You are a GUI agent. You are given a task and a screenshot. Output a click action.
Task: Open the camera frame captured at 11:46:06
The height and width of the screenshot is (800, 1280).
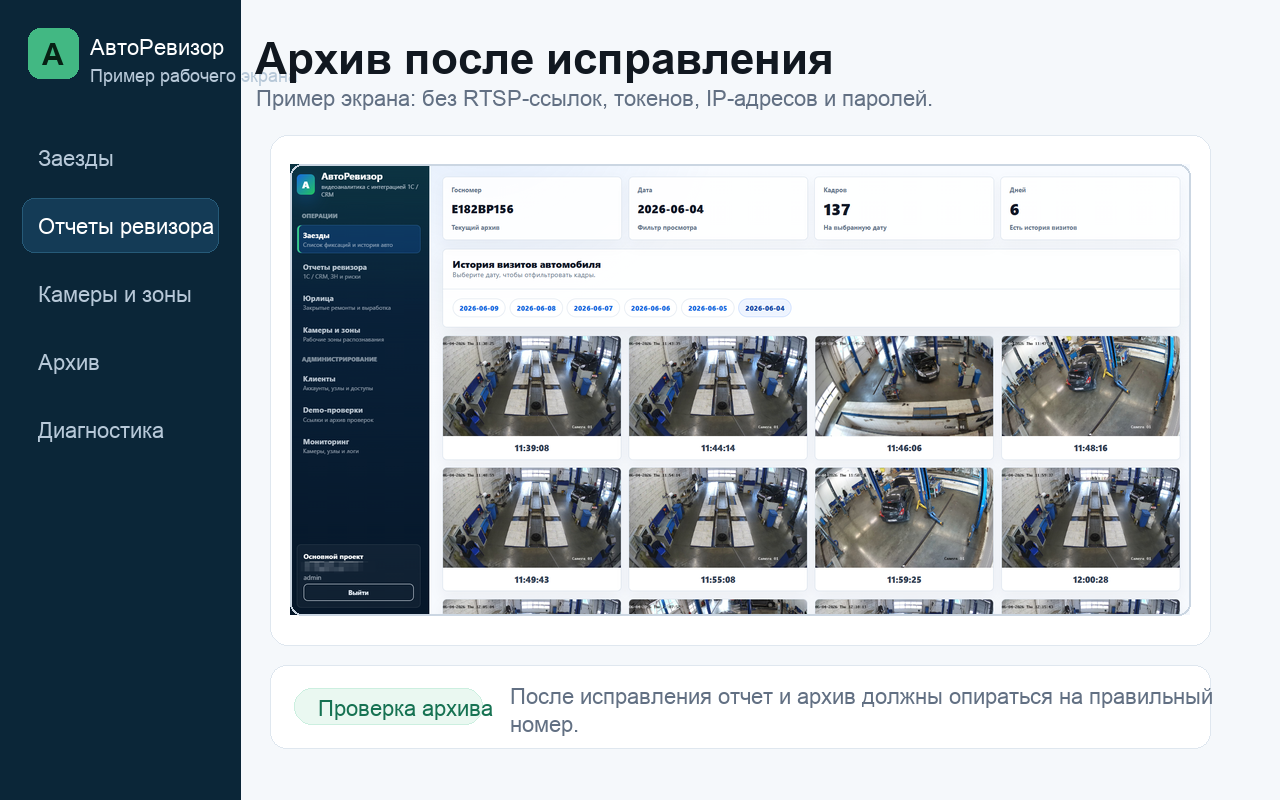[x=904, y=397]
